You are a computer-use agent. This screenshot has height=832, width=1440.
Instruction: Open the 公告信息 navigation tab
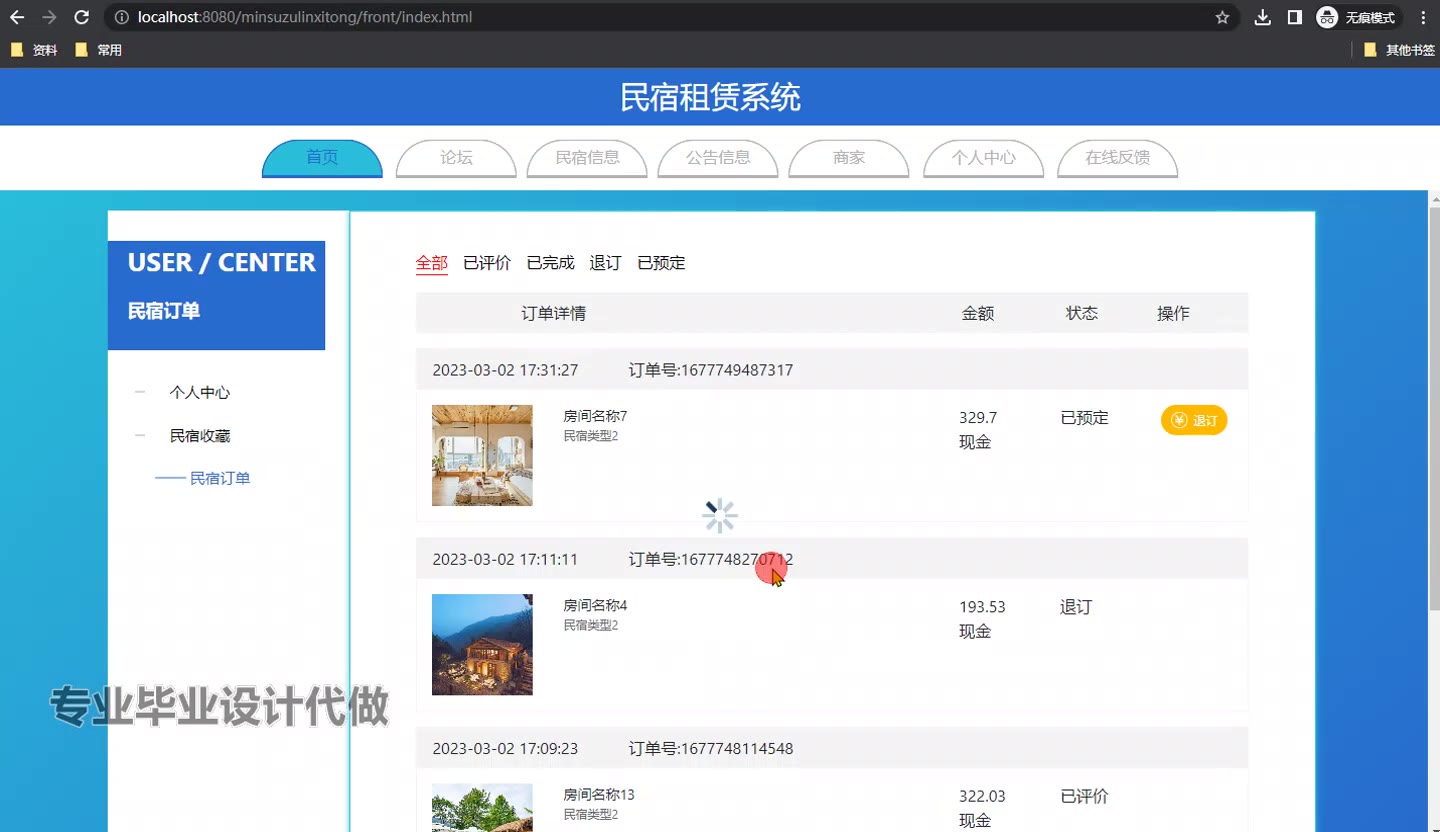(x=718, y=158)
